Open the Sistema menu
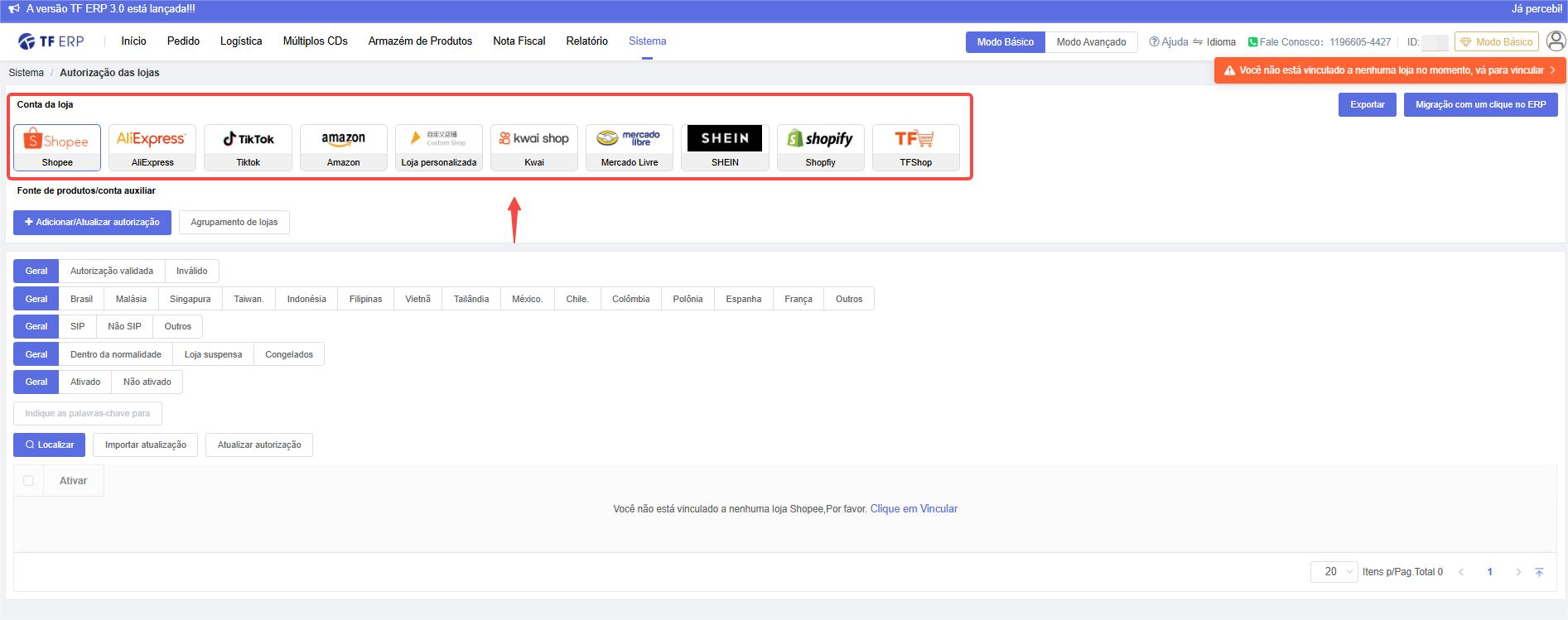The width and height of the screenshot is (1568, 620). pos(647,41)
